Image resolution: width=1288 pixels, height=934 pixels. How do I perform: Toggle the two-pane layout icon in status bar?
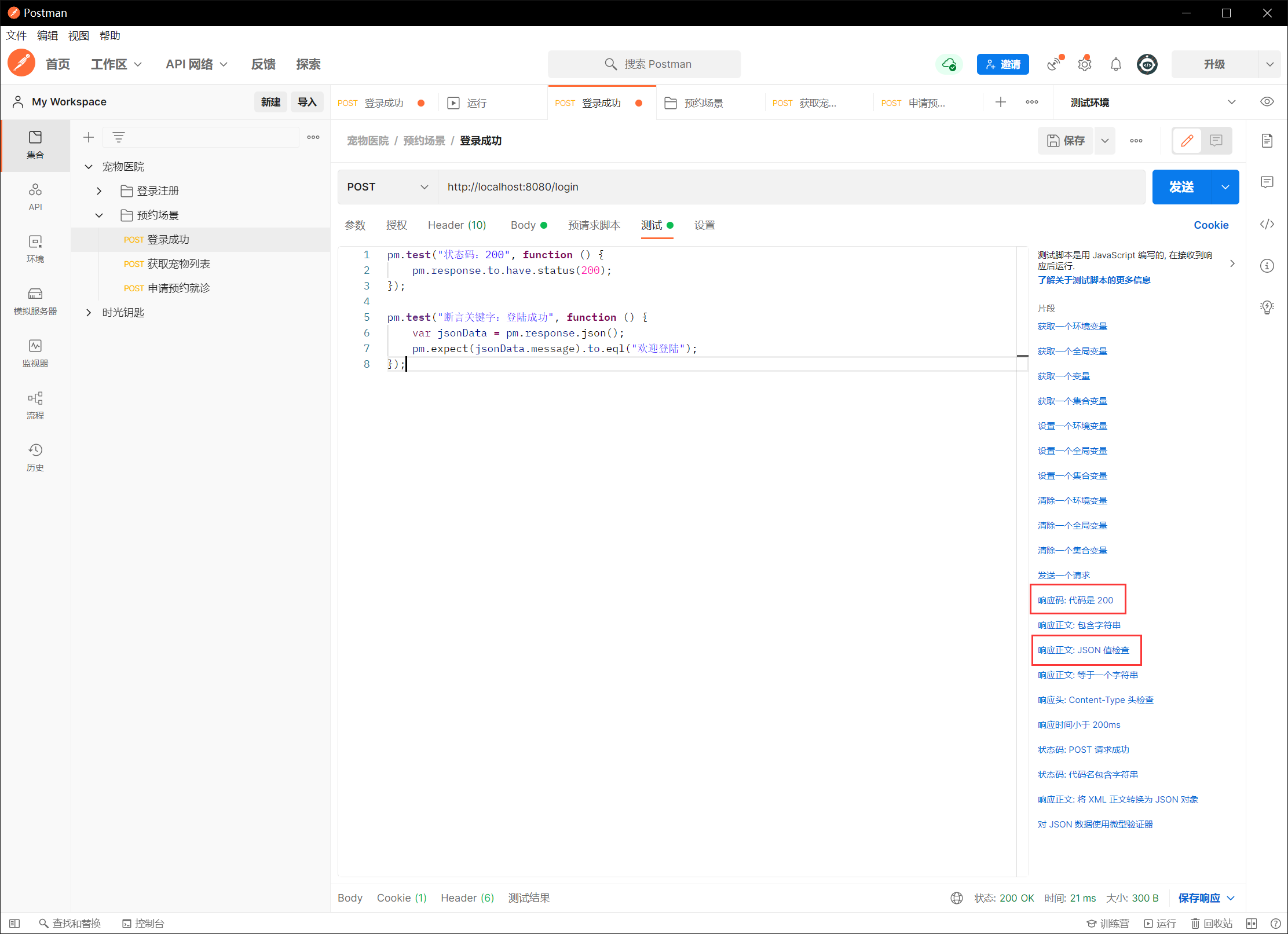(1252, 923)
